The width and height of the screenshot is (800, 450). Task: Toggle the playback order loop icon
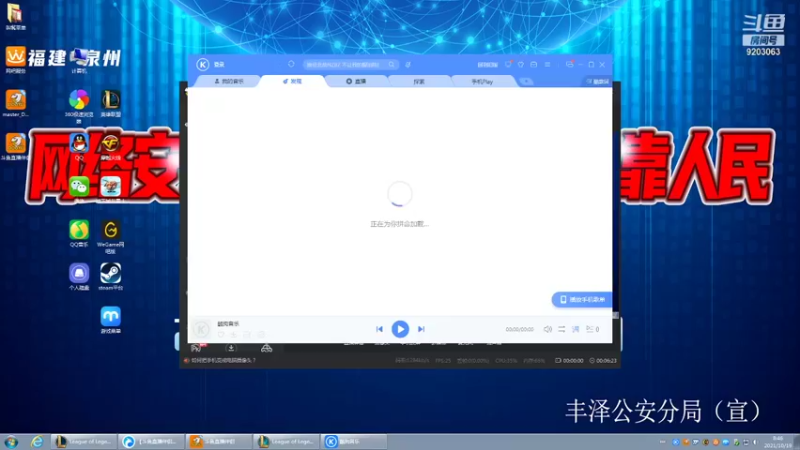point(561,329)
